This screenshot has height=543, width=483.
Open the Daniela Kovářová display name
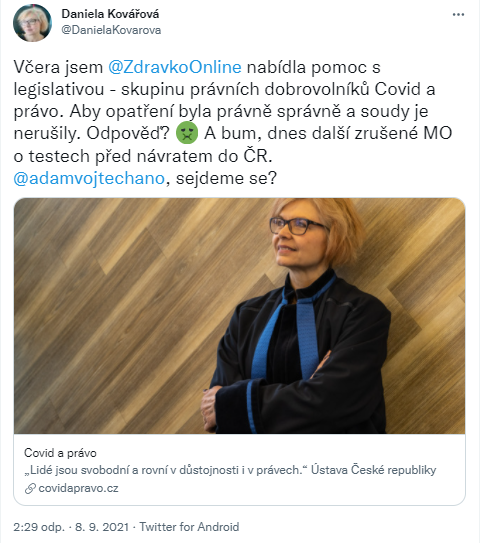[110, 14]
